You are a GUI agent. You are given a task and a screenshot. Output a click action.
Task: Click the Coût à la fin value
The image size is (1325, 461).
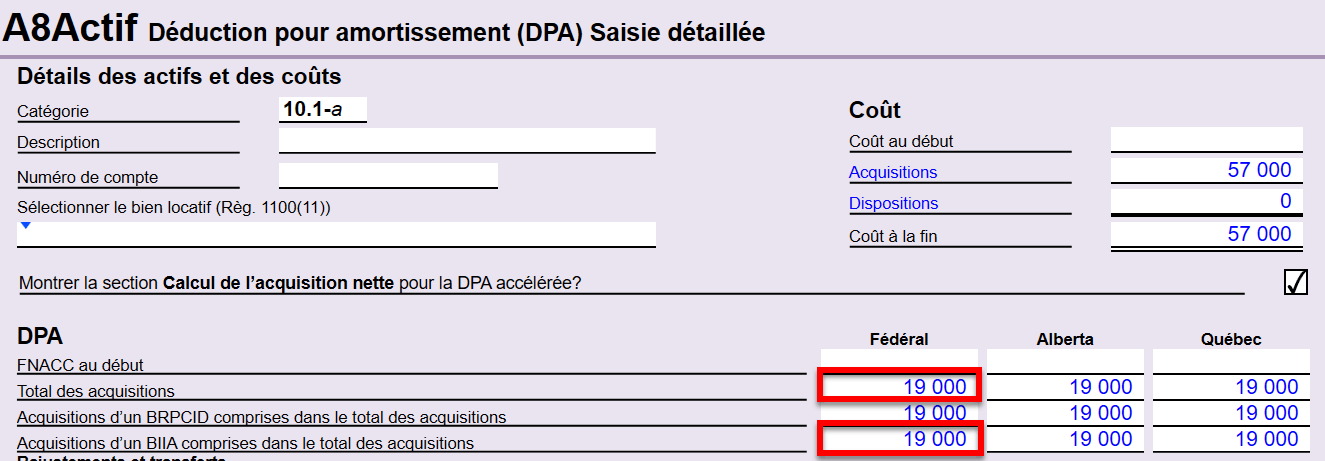[x=1206, y=234]
